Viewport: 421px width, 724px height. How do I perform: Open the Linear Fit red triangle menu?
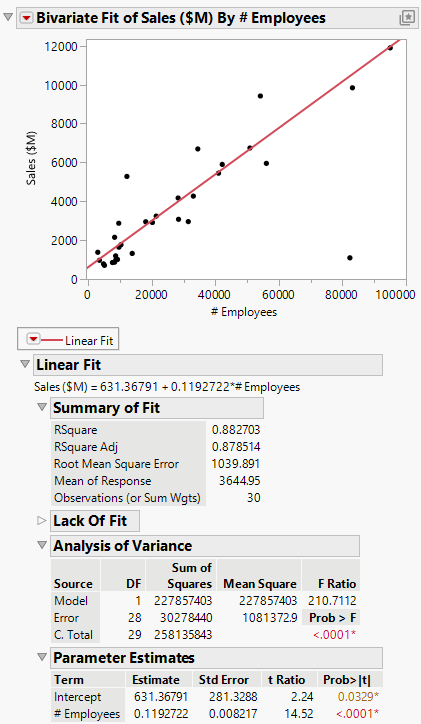tap(33, 339)
